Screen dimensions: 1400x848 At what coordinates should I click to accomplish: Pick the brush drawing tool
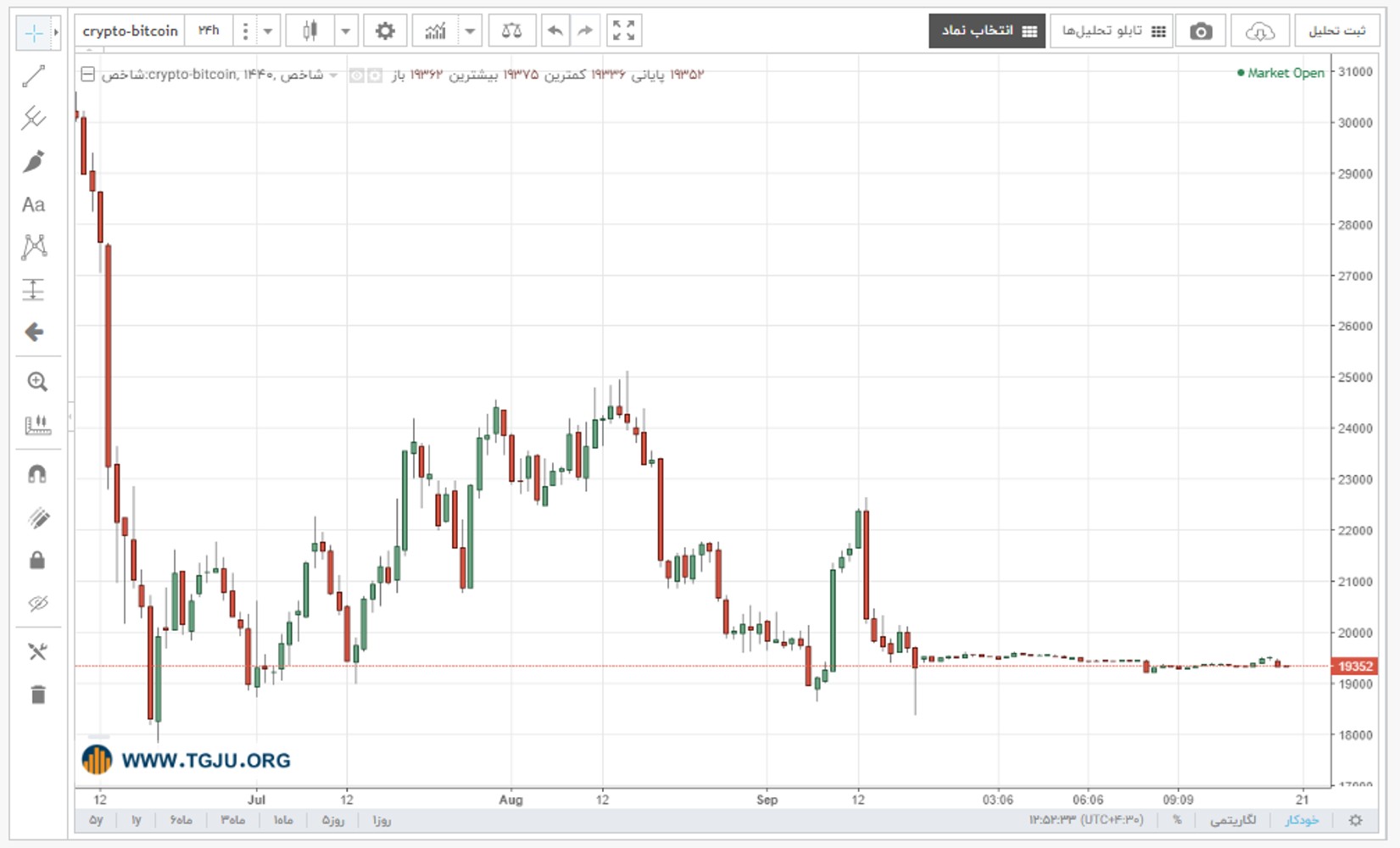(x=34, y=161)
